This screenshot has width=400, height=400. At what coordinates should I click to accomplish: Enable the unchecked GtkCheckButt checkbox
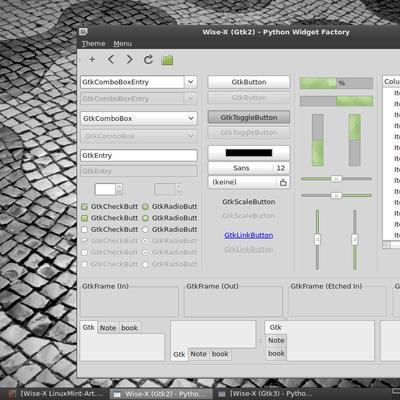point(85,230)
